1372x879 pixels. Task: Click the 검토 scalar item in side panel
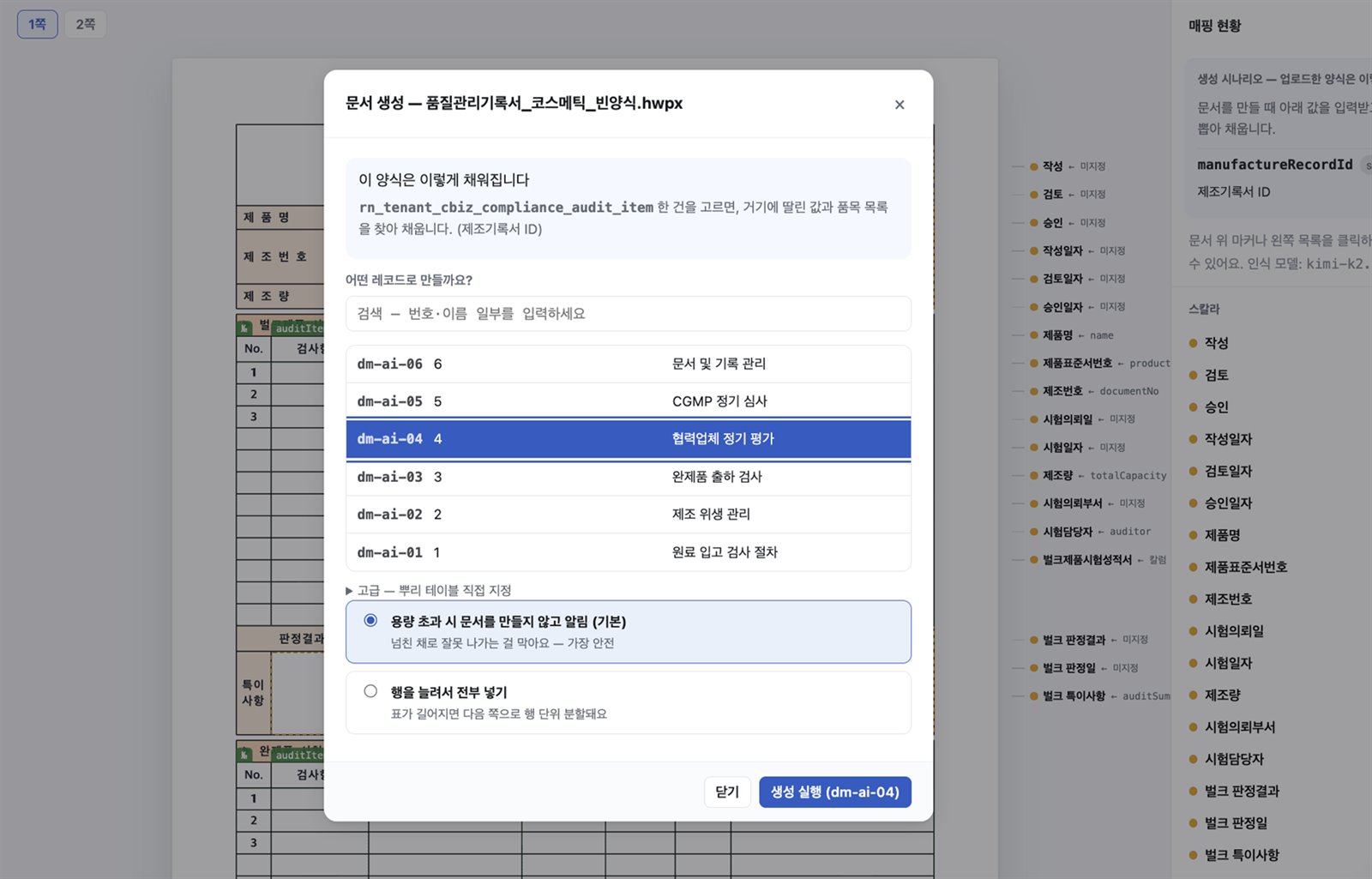pos(1217,375)
